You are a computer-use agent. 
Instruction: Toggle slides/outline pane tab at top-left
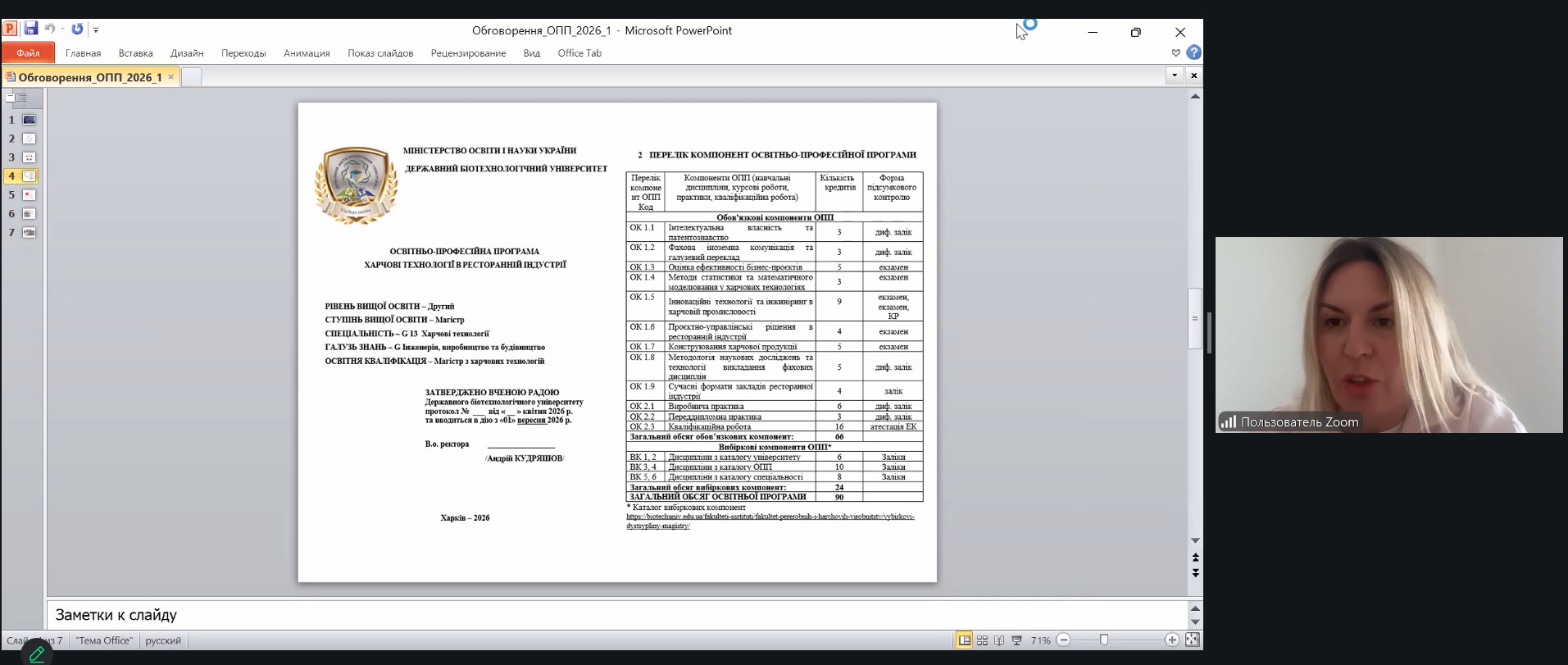click(x=11, y=98)
